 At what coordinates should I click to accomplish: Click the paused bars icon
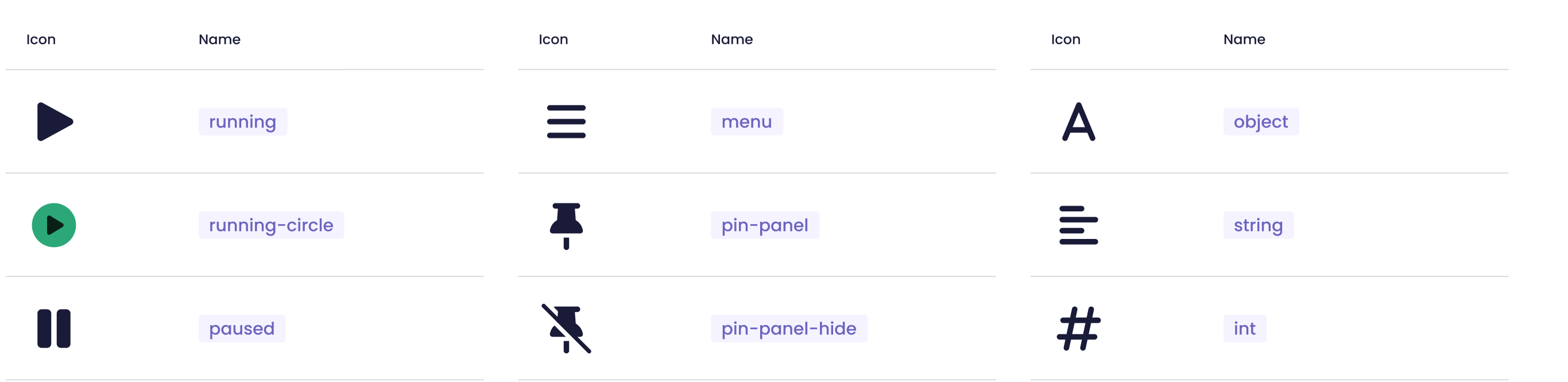[x=54, y=329]
